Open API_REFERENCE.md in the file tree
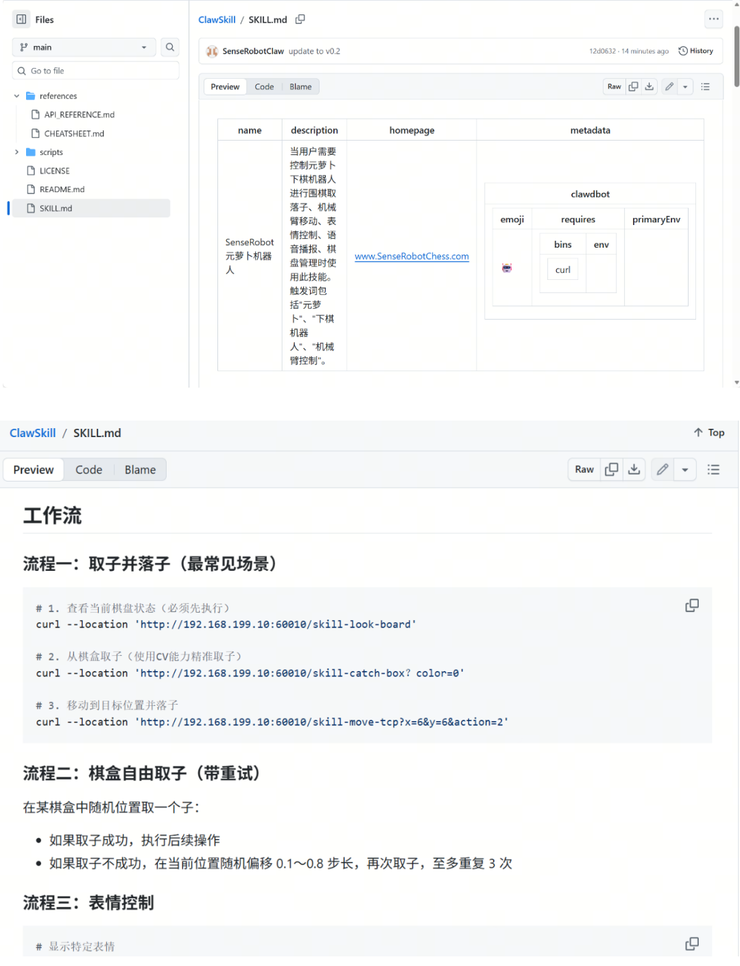 79,115
